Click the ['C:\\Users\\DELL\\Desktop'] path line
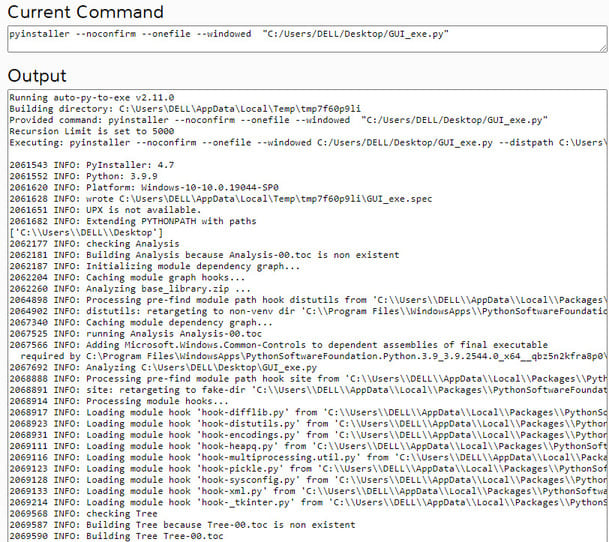609x542 pixels. click(86, 233)
